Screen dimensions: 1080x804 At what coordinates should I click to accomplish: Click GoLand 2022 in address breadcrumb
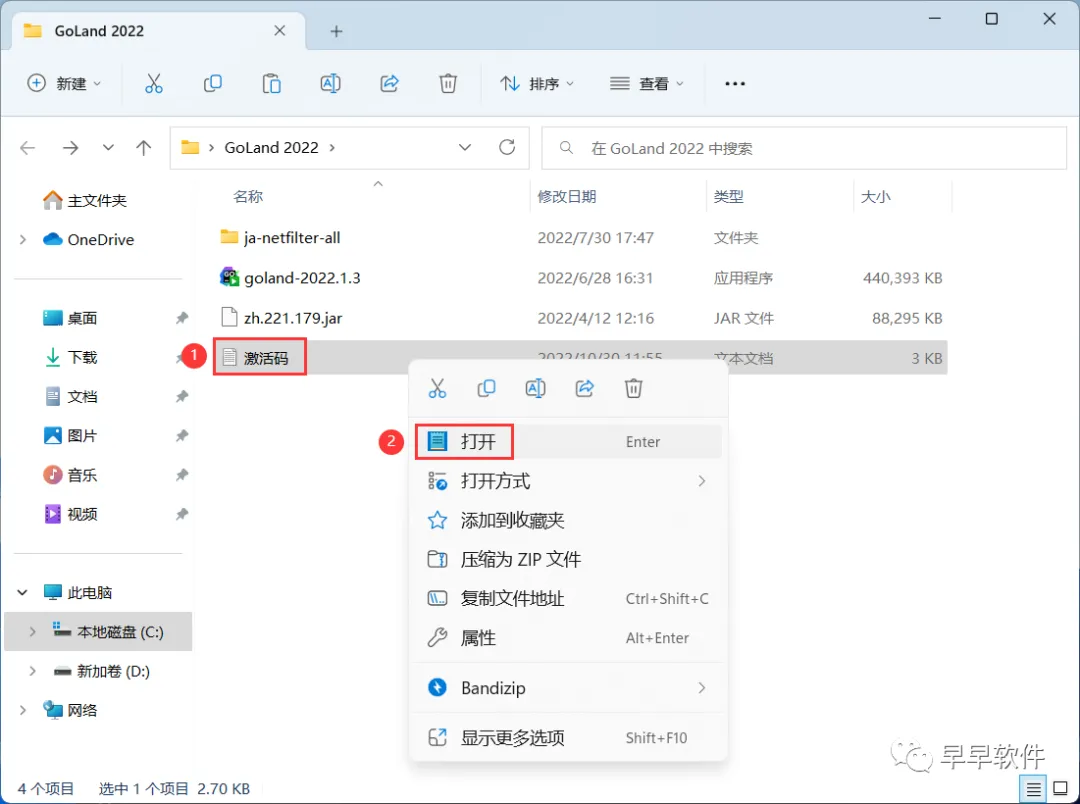click(x=271, y=147)
